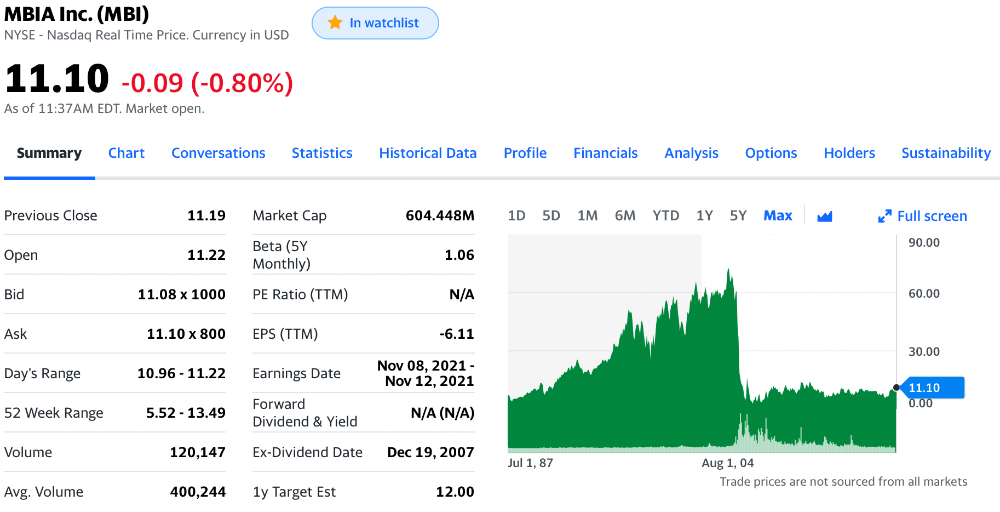Click the Full screen expand arrows icon
The width and height of the screenshot is (1000, 512).
[x=884, y=216]
